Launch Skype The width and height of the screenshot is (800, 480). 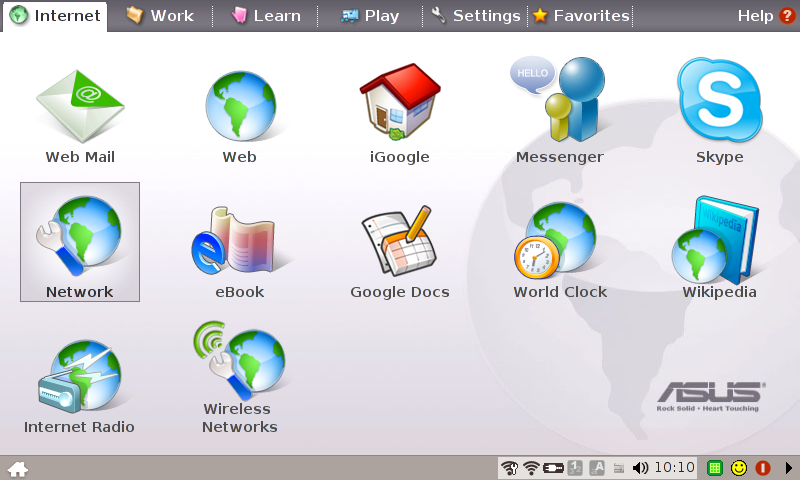(x=719, y=110)
